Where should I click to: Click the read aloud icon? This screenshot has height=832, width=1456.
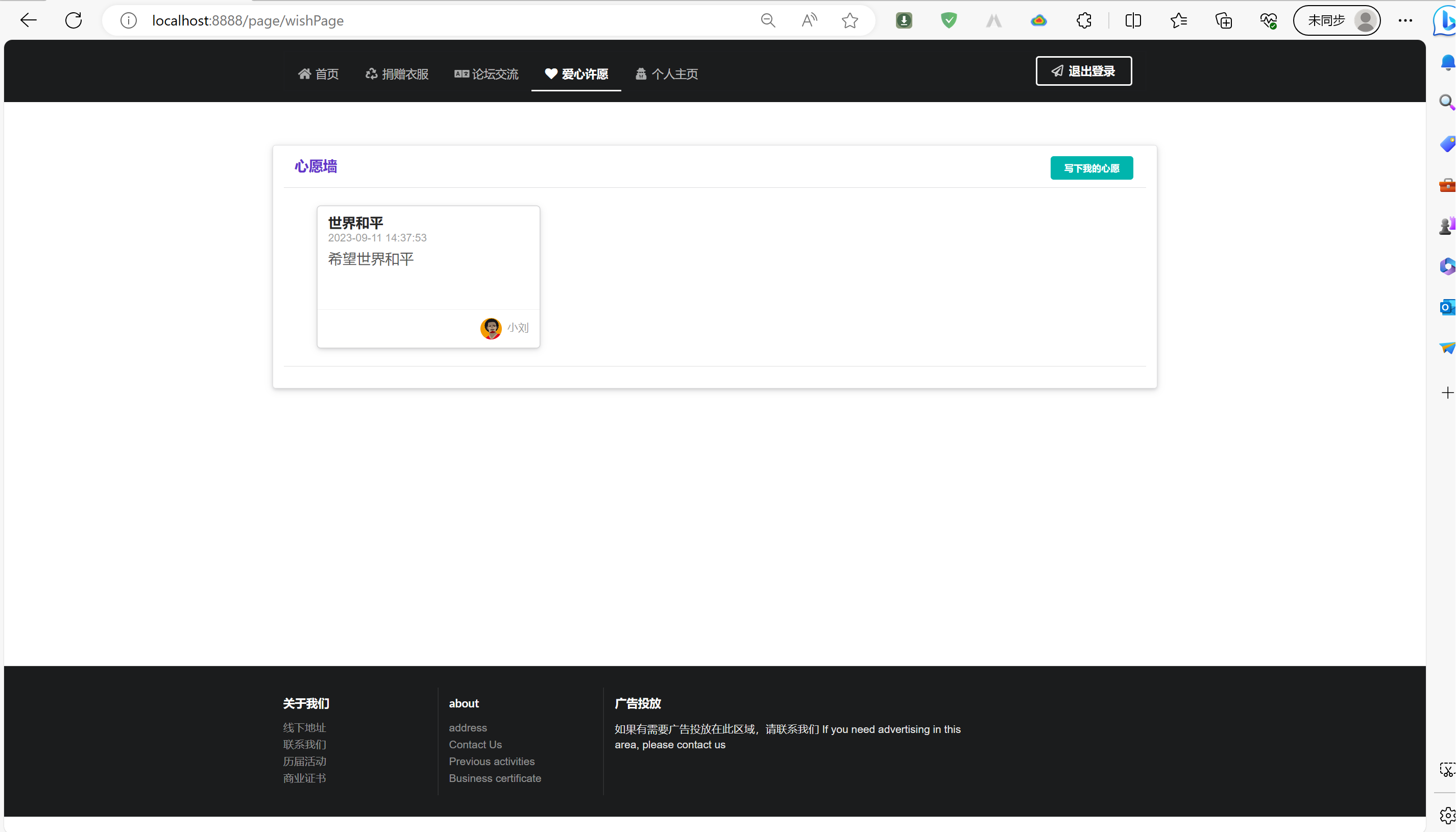[809, 20]
